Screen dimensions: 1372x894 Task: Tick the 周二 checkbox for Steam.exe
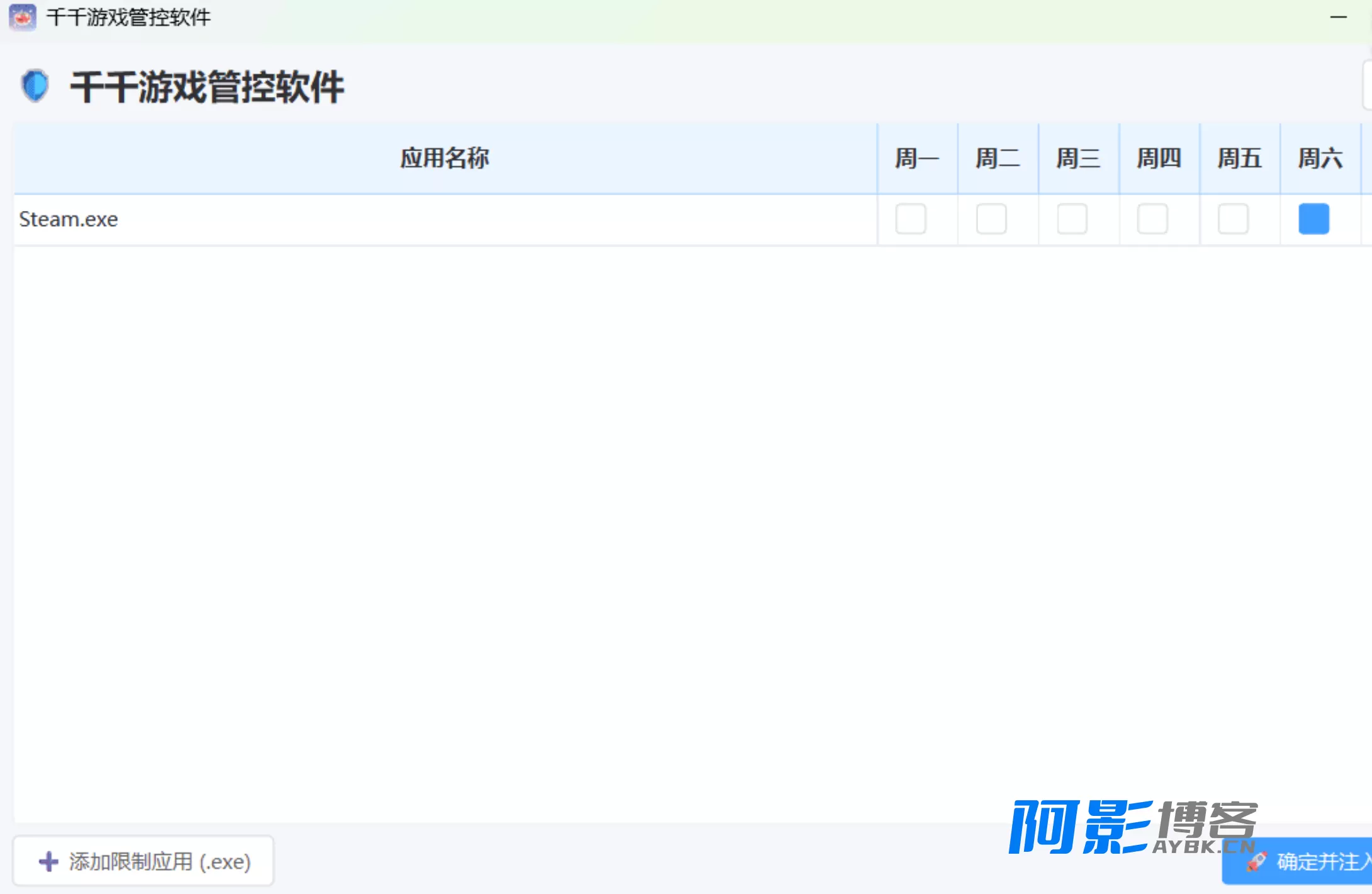tap(991, 219)
